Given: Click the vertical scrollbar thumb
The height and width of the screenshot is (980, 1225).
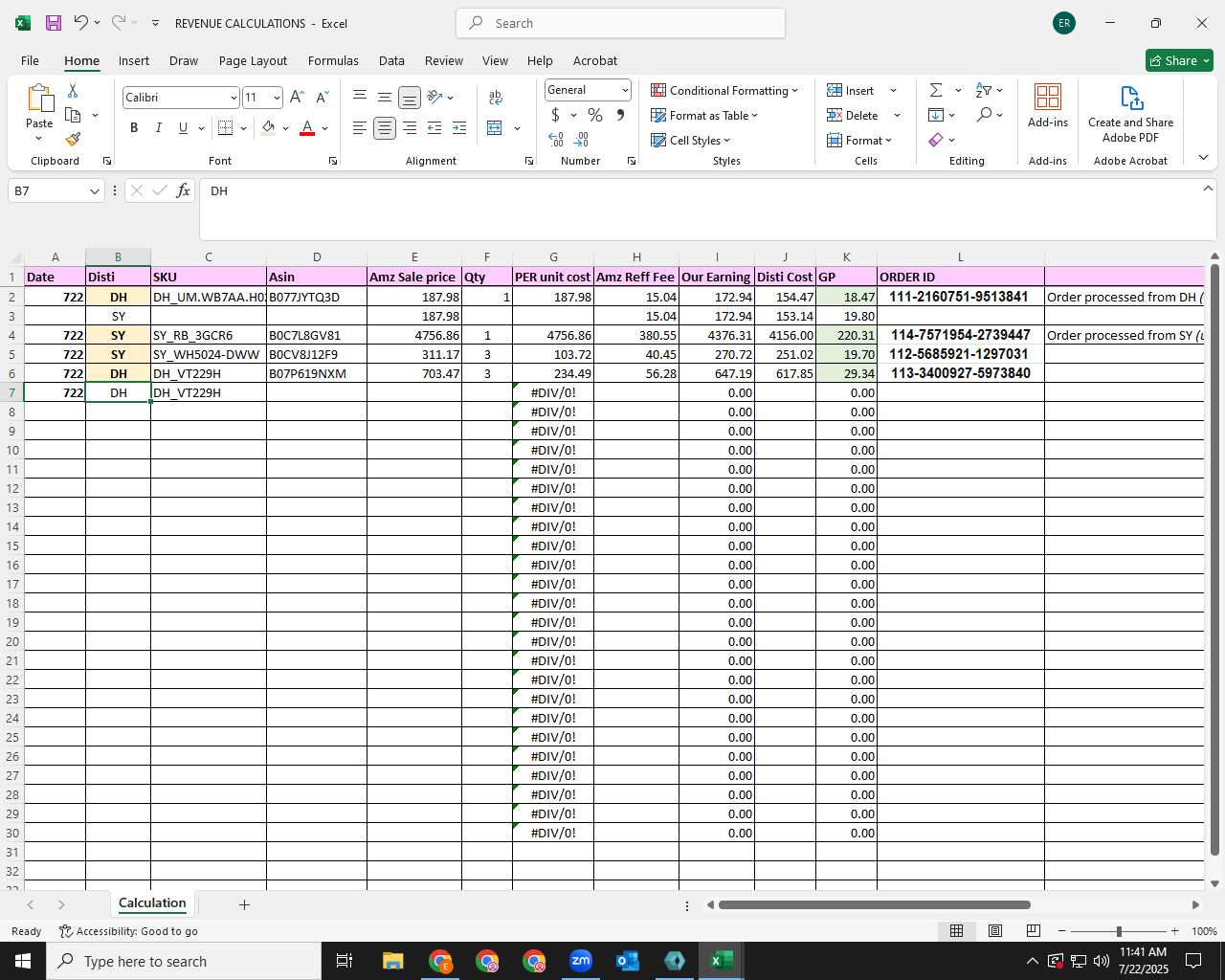Looking at the screenshot, I should pos(1214,560).
